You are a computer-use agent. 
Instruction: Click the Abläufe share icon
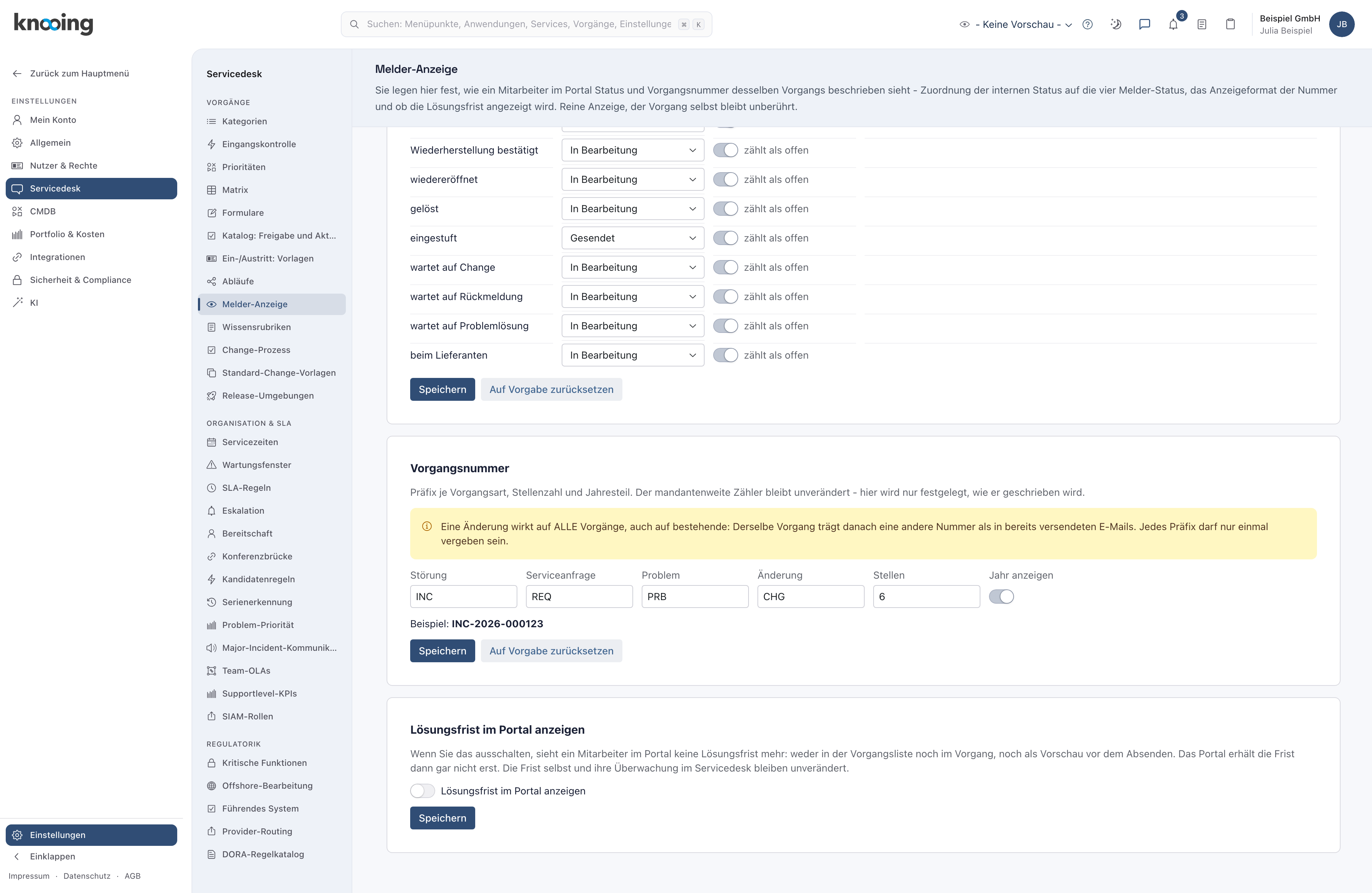click(x=212, y=281)
